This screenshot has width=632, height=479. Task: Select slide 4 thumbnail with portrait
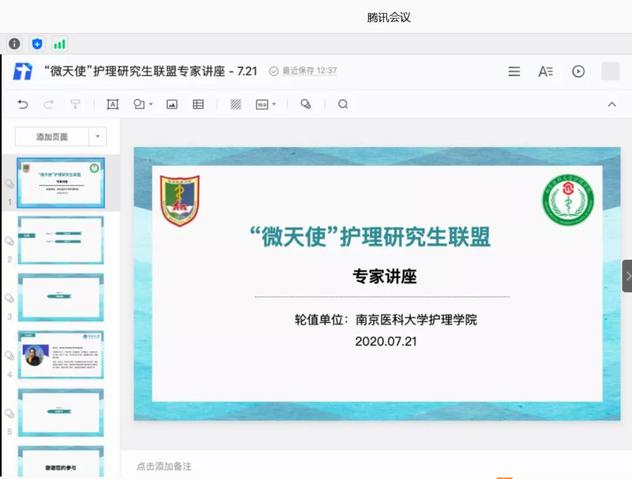coord(60,355)
